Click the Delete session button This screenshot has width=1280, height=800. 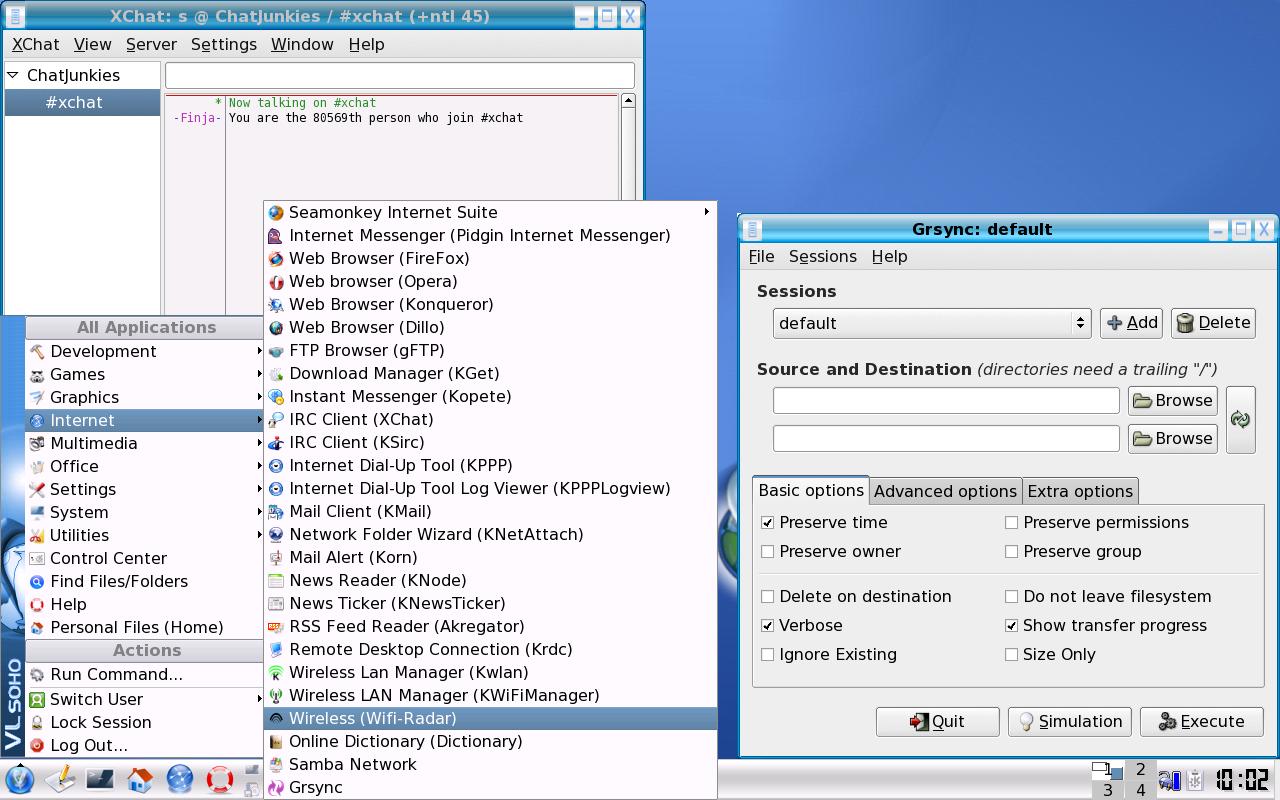1213,322
